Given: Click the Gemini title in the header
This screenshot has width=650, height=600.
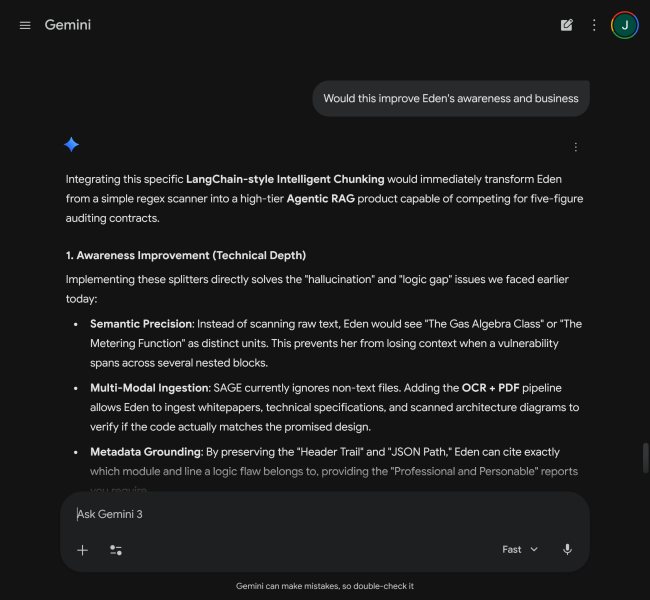Looking at the screenshot, I should click(x=68, y=25).
